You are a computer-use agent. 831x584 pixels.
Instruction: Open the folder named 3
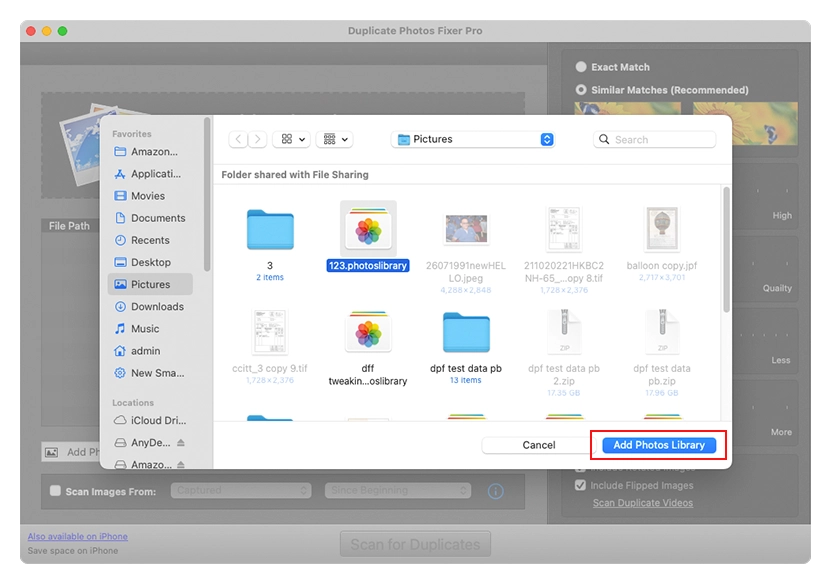[270, 229]
